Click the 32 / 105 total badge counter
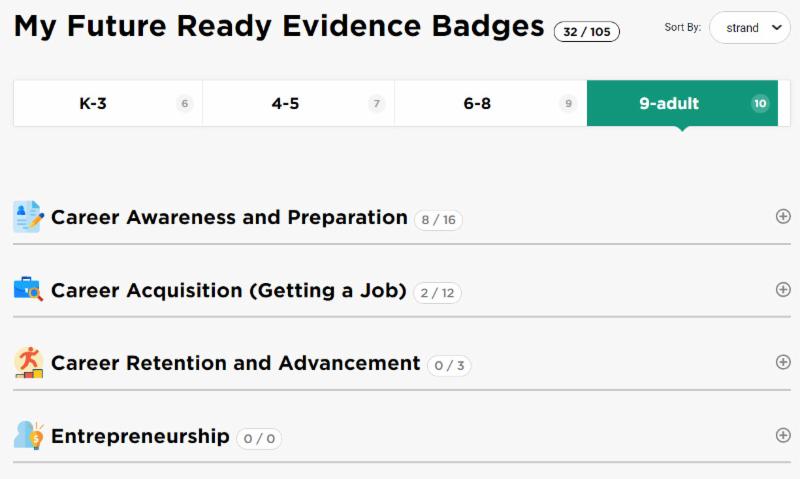Screen dimensions: 800x479 tap(586, 32)
